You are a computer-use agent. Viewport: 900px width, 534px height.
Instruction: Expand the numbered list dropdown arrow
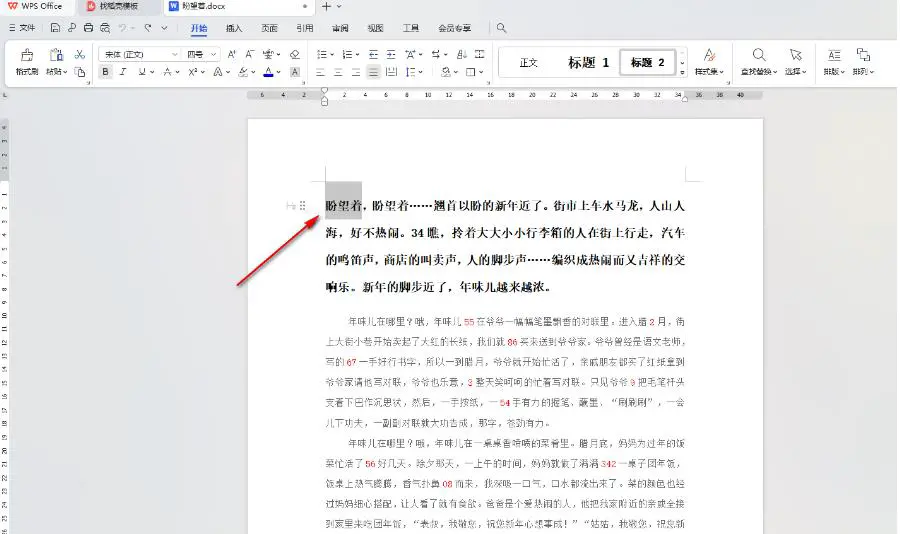357,55
